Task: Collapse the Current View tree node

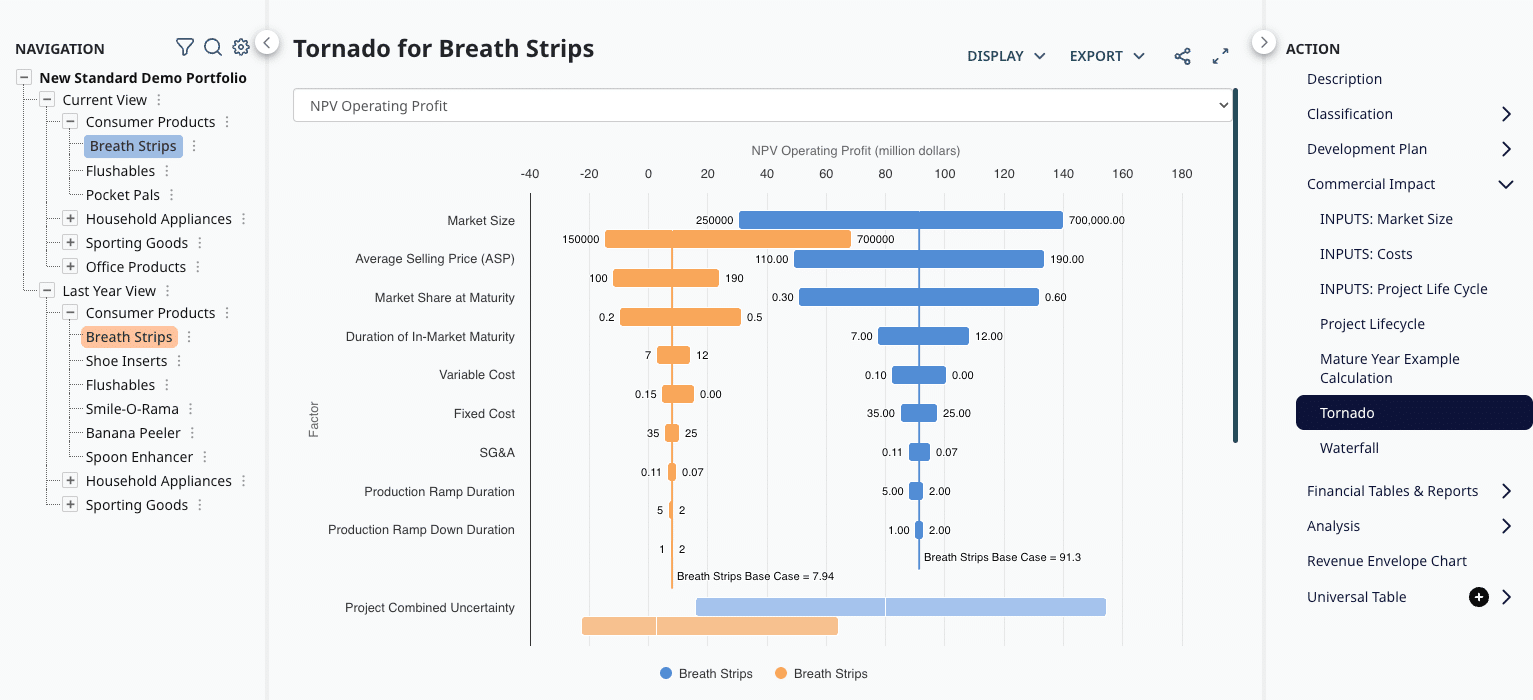Action: pyautogui.click(x=47, y=100)
